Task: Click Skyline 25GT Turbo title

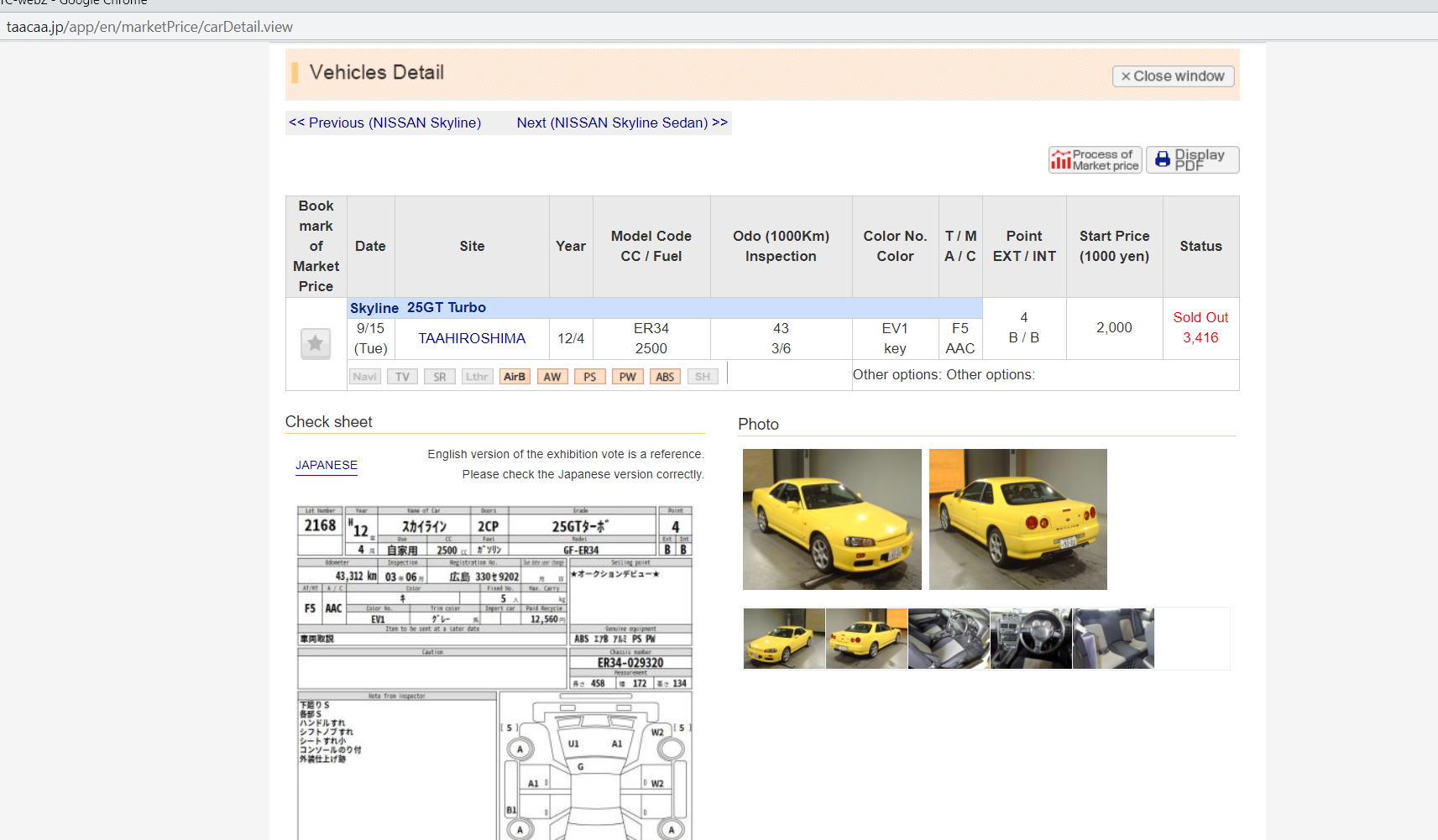Action: tap(418, 308)
